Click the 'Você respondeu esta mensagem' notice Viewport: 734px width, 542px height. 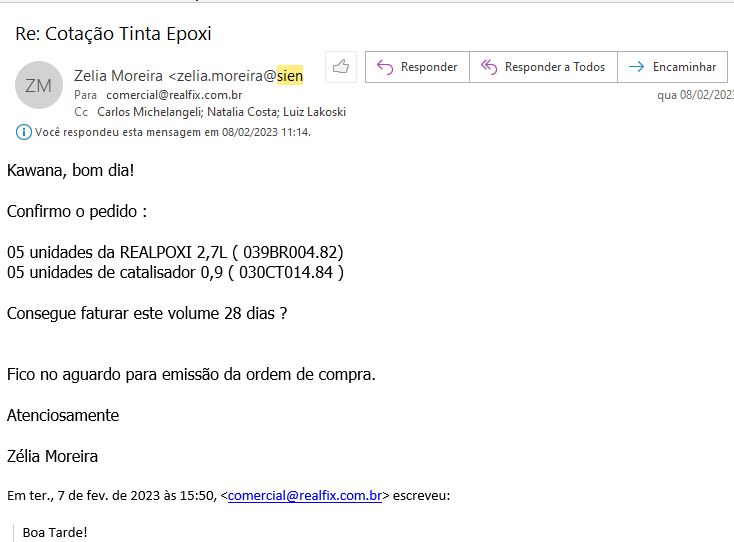(x=172, y=132)
